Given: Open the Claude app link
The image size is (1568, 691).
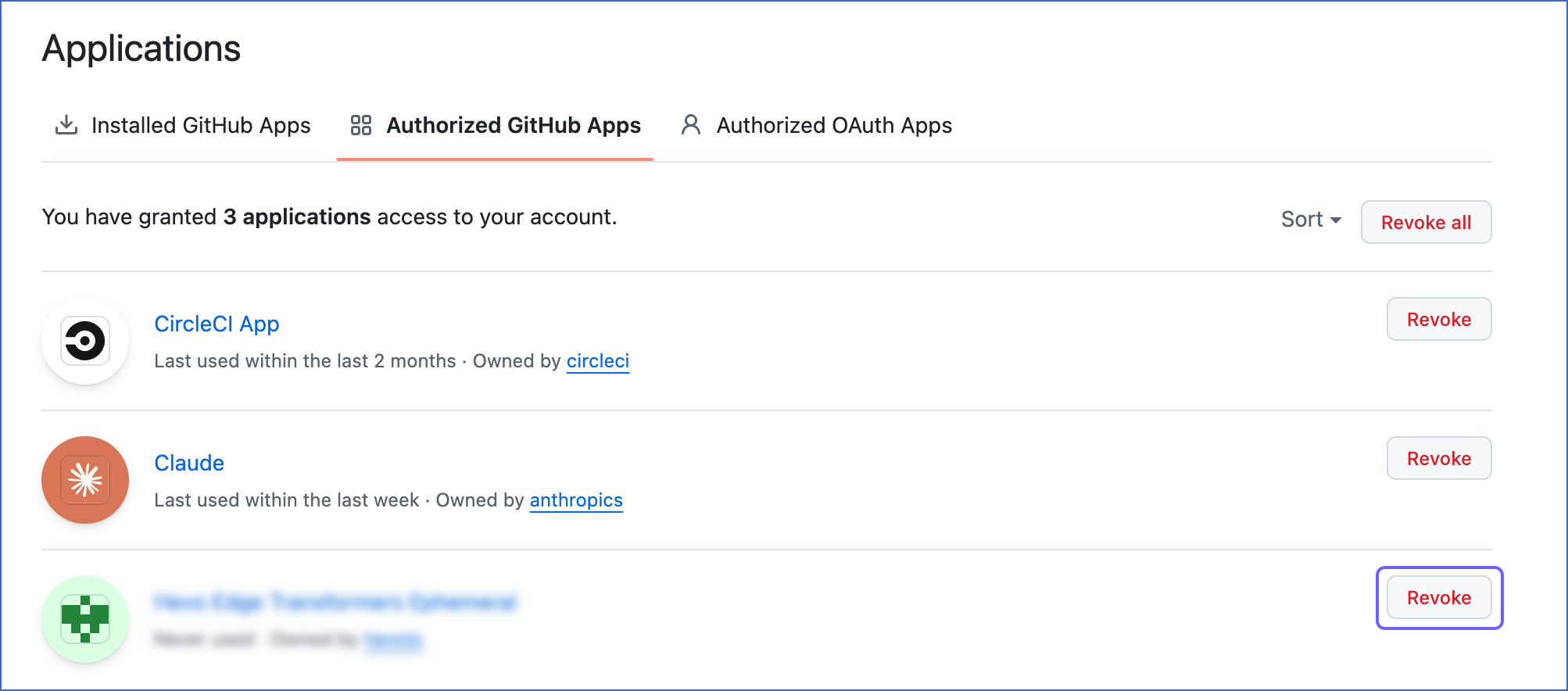Looking at the screenshot, I should click(189, 463).
